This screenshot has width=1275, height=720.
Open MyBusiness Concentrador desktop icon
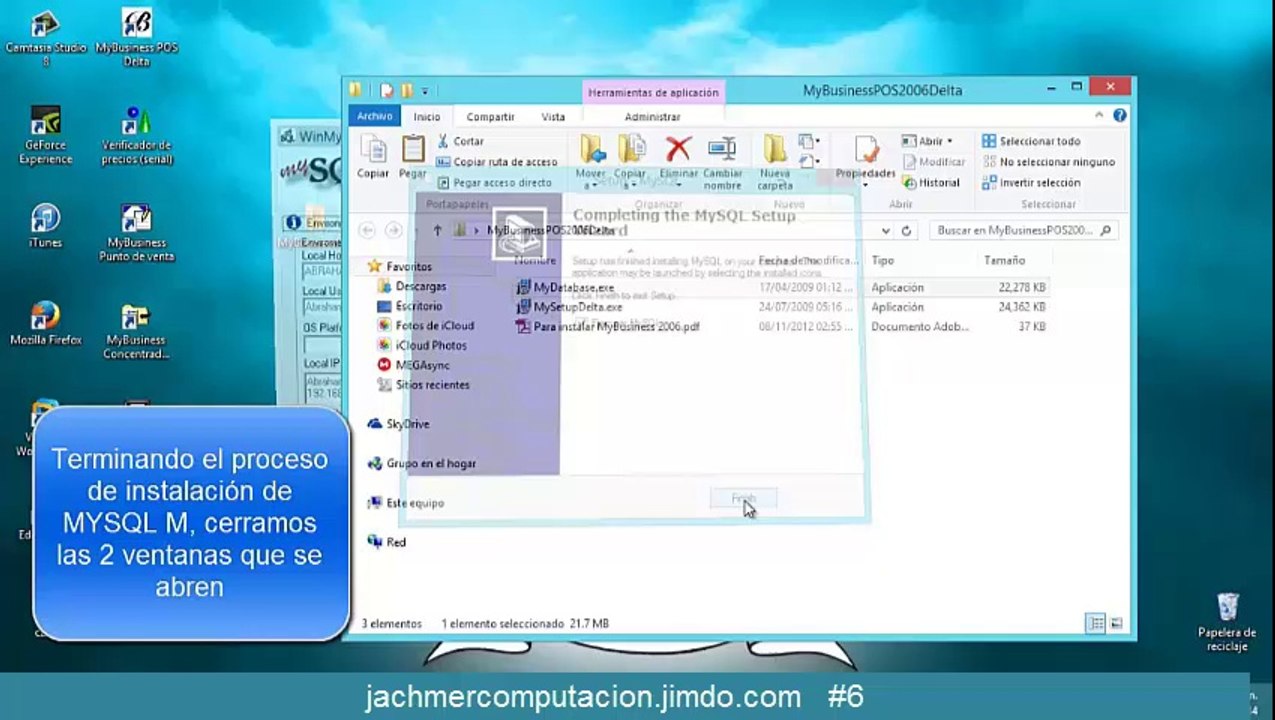click(x=137, y=330)
